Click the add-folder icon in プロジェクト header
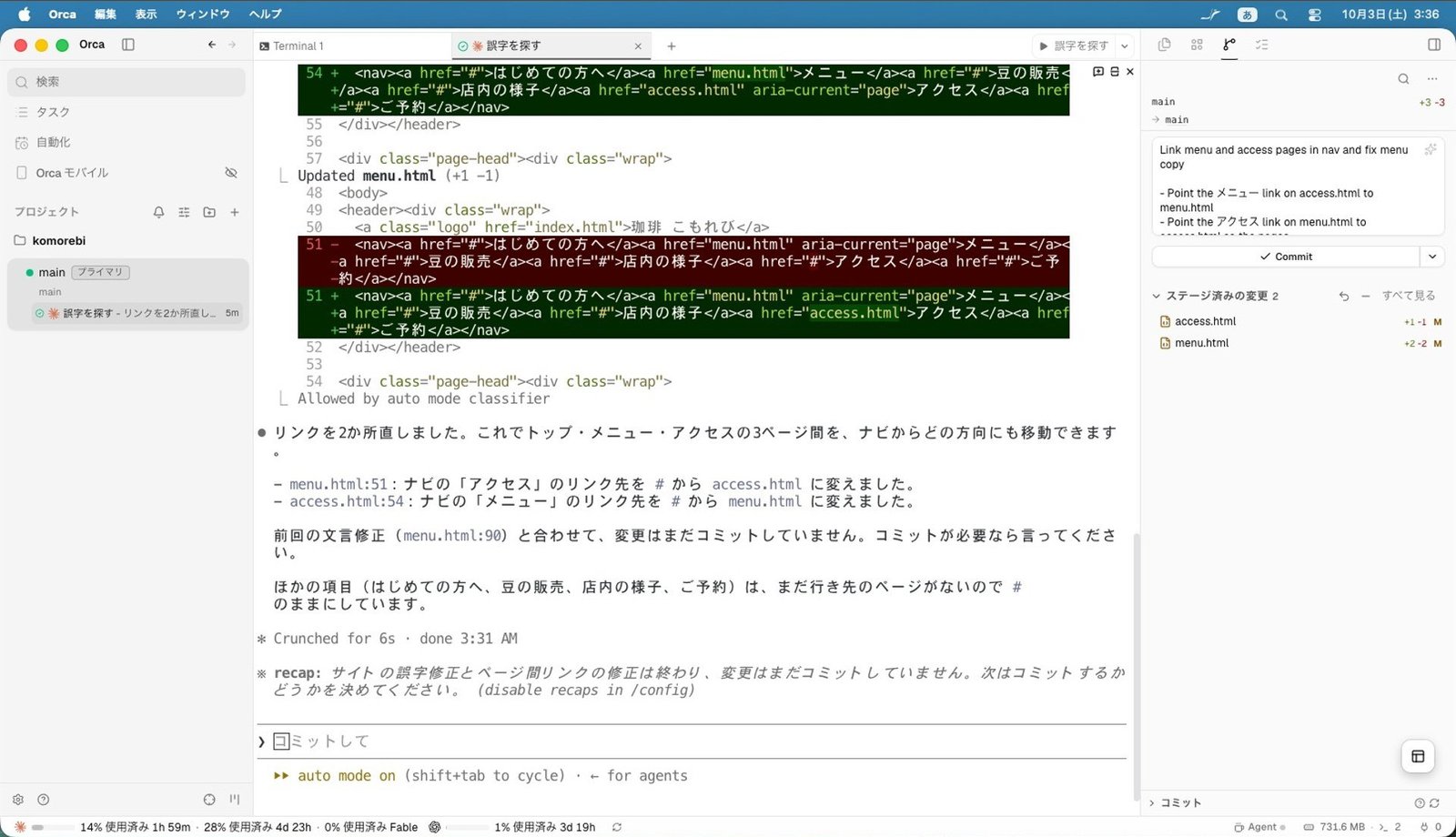The height and width of the screenshot is (837, 1456). click(x=209, y=212)
